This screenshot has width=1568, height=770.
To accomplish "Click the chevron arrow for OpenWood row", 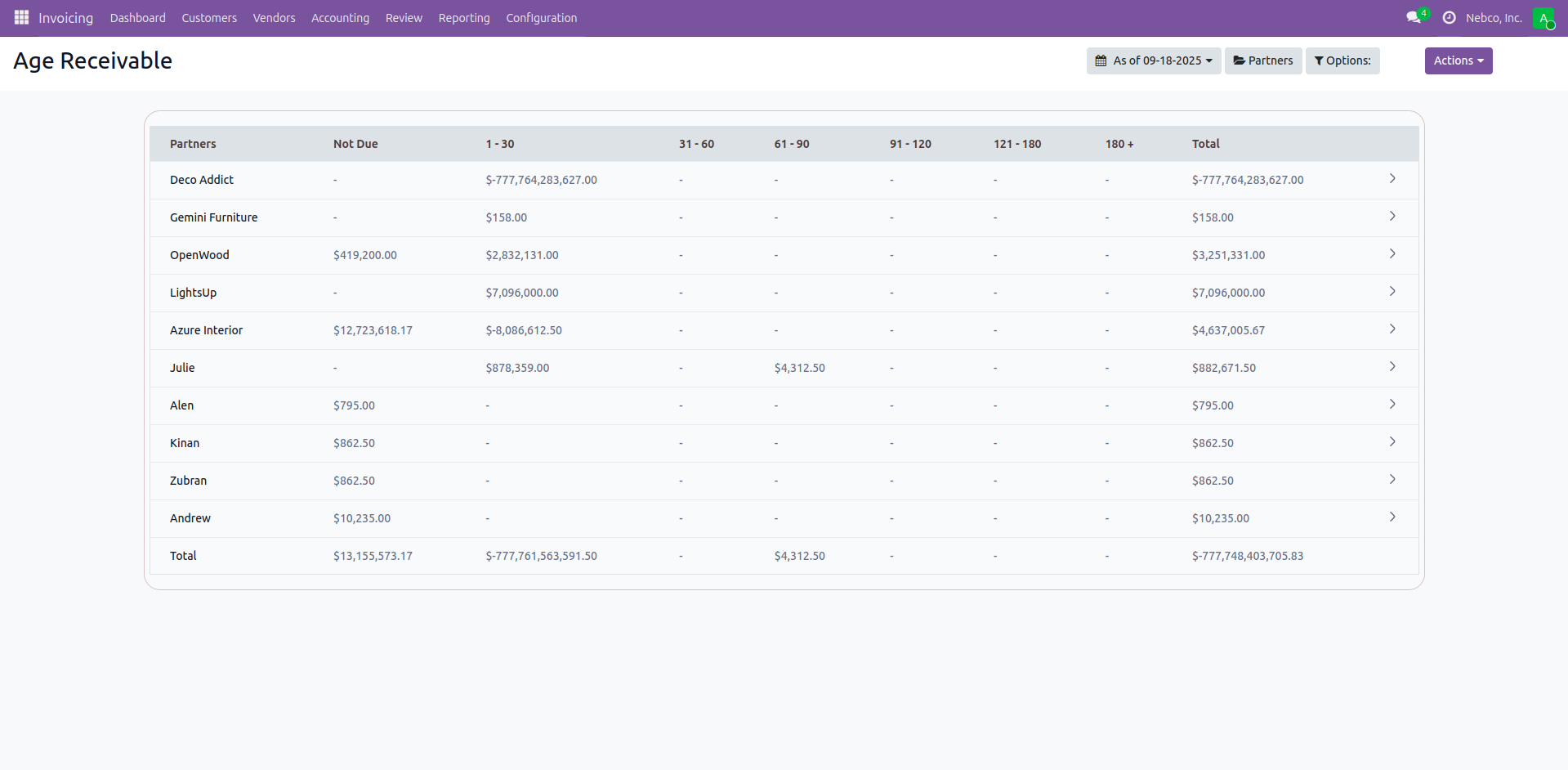I will click(1392, 254).
